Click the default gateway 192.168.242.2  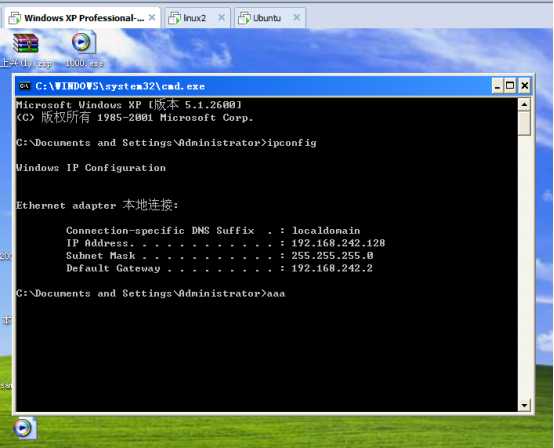point(332,268)
